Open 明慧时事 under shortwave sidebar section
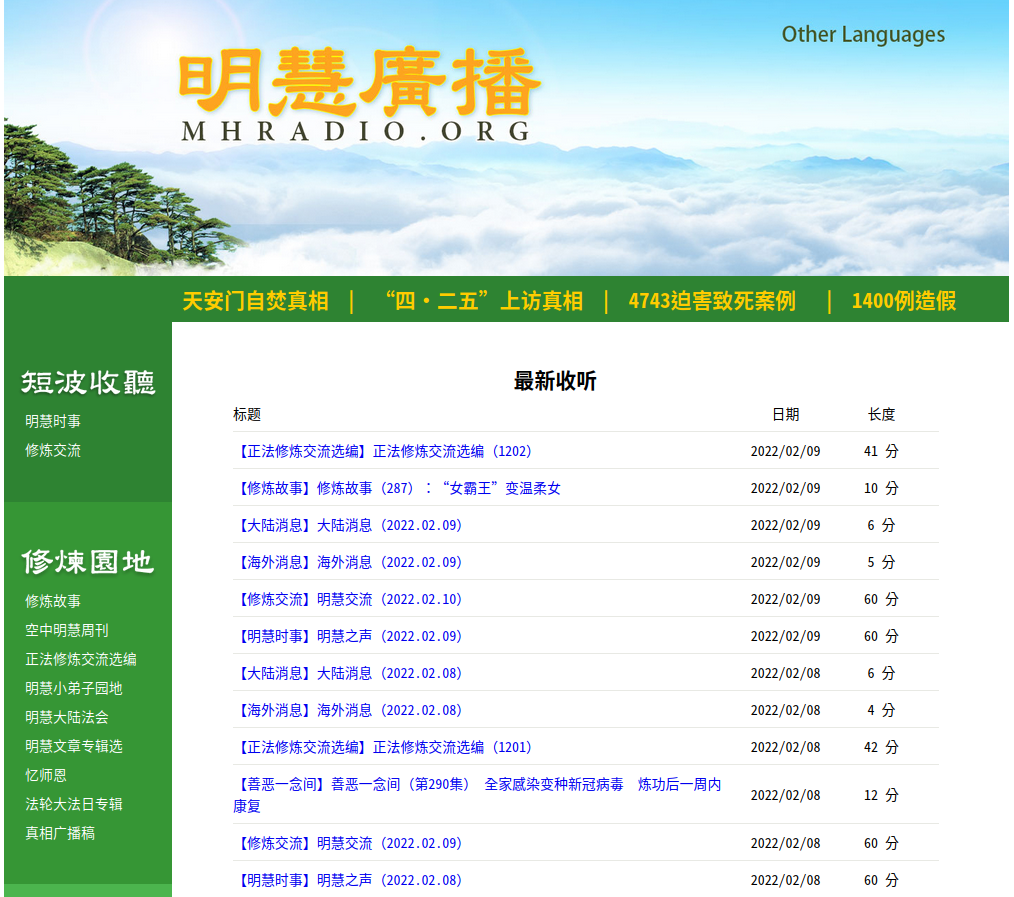The image size is (1014, 897). click(53, 422)
